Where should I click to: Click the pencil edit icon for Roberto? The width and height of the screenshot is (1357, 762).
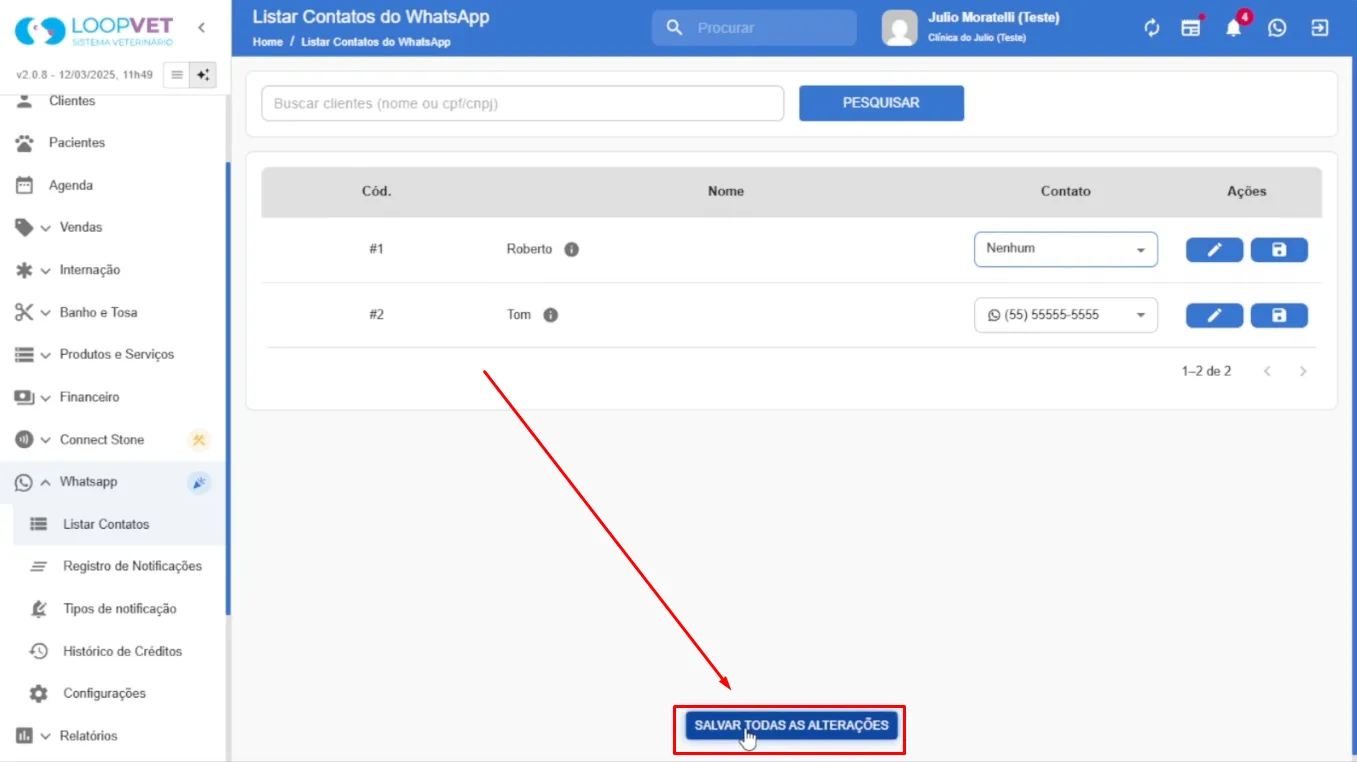(1214, 250)
